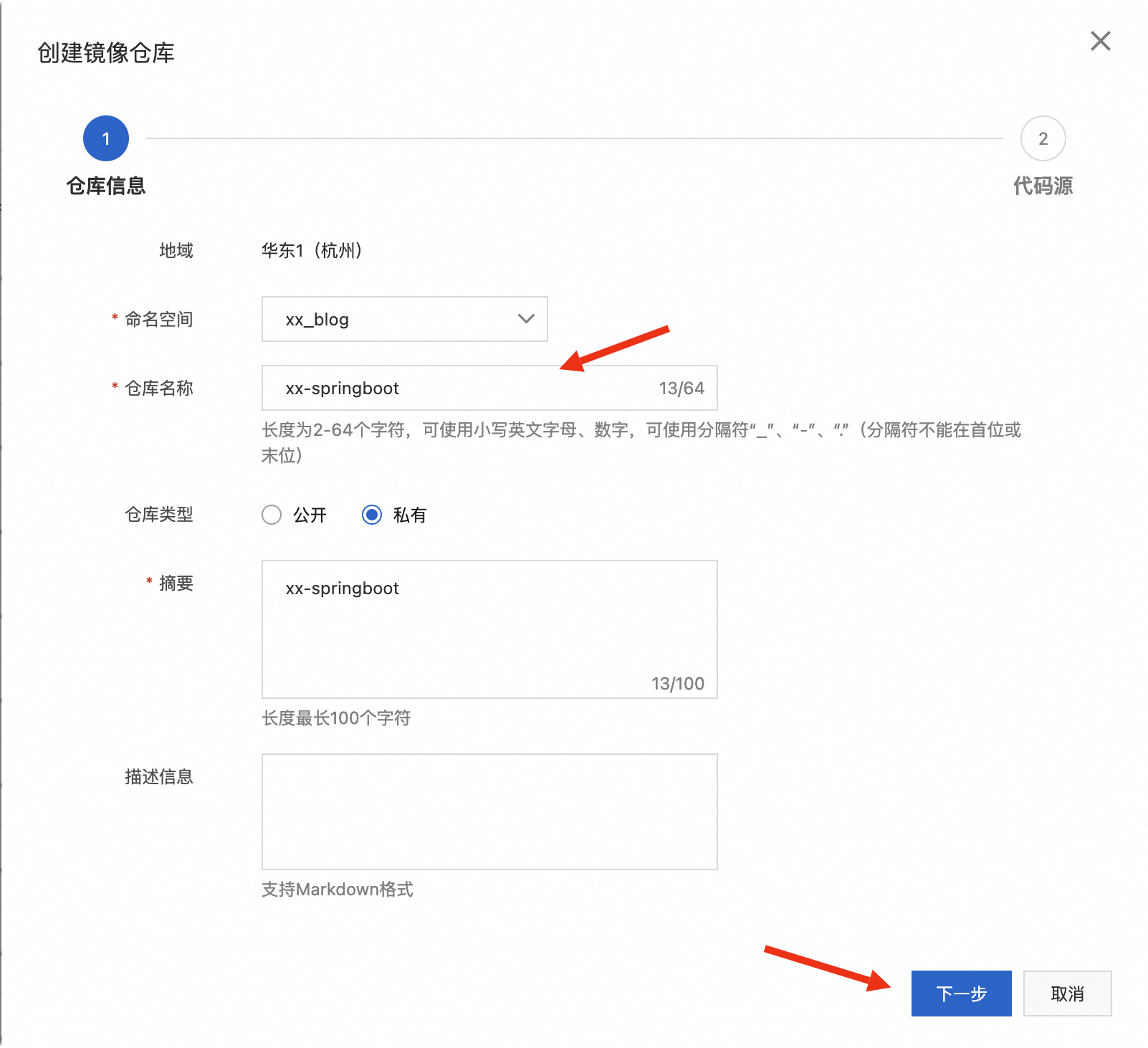
Task: Jump to the 代码源 step label
Action: click(1043, 186)
